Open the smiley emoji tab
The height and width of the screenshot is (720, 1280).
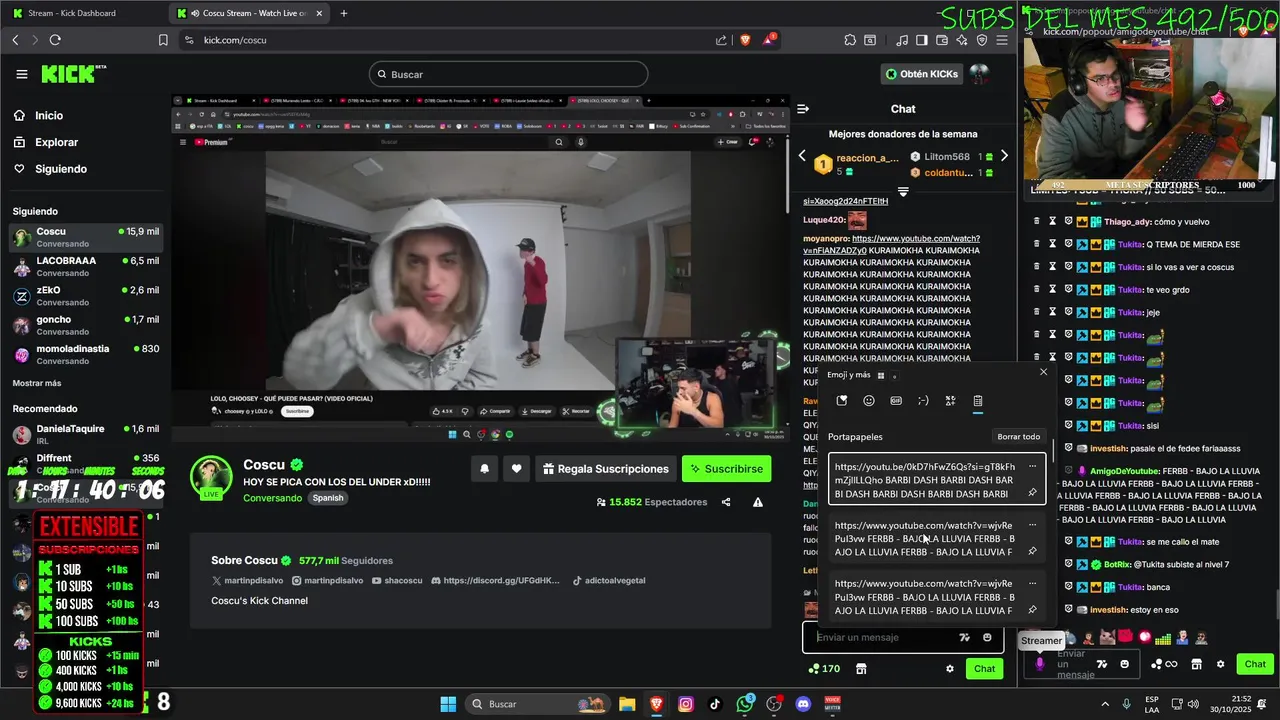pos(869,401)
